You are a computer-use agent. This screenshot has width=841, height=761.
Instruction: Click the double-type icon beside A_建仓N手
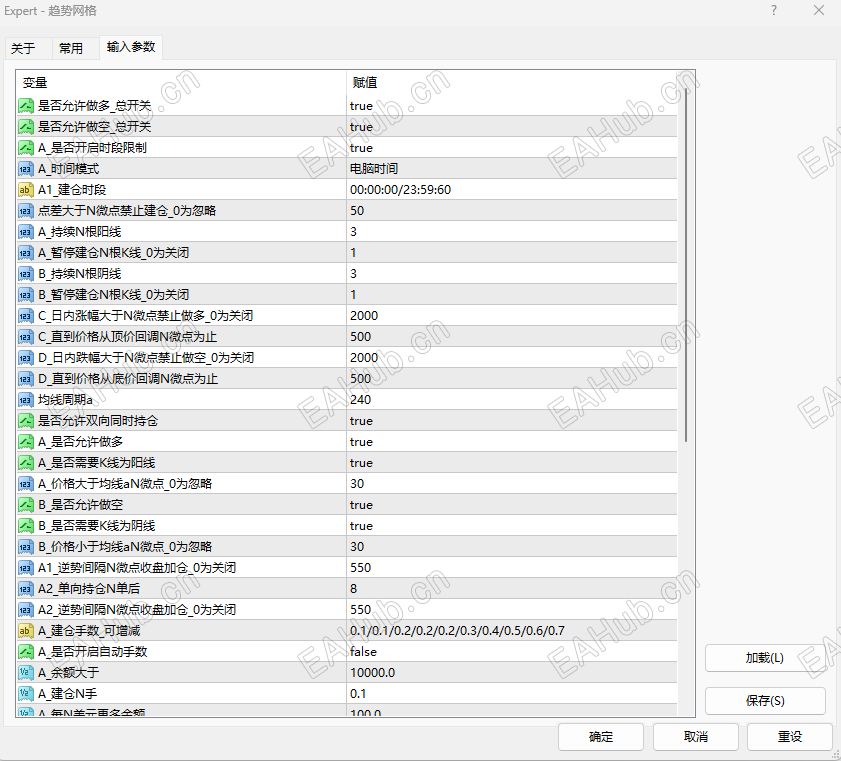pos(26,693)
